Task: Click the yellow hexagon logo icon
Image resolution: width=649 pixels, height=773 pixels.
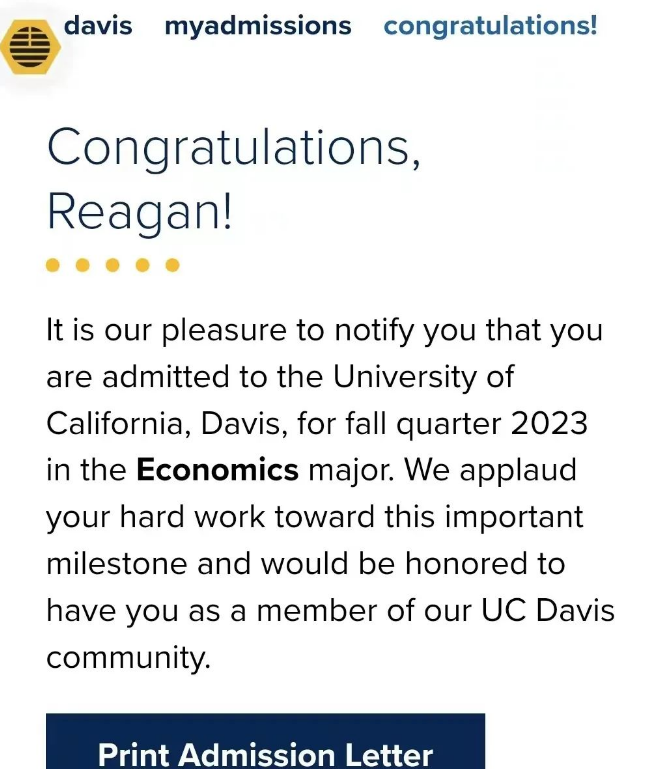Action: (x=30, y=46)
